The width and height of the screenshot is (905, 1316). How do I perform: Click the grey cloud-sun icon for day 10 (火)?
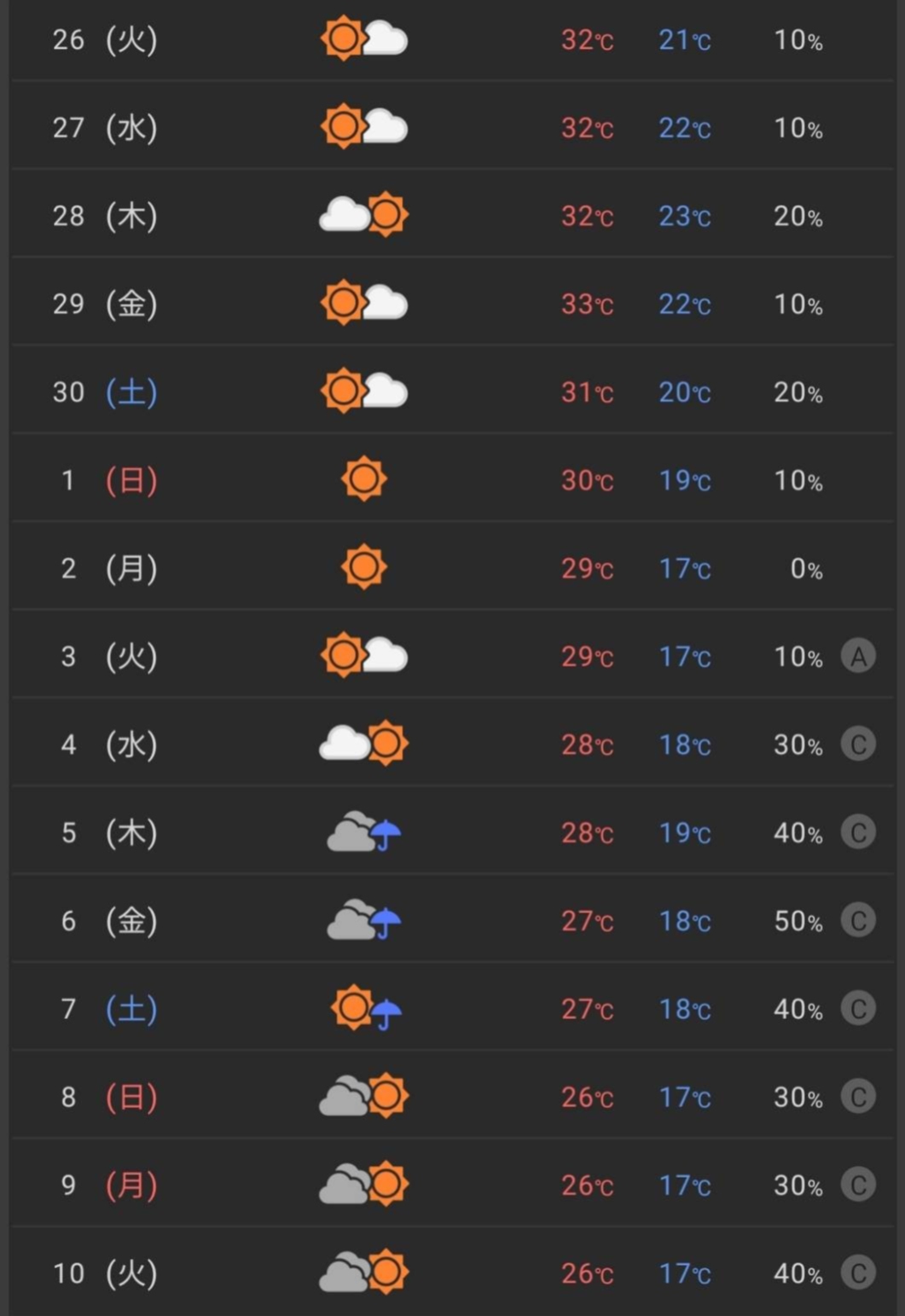[364, 1272]
